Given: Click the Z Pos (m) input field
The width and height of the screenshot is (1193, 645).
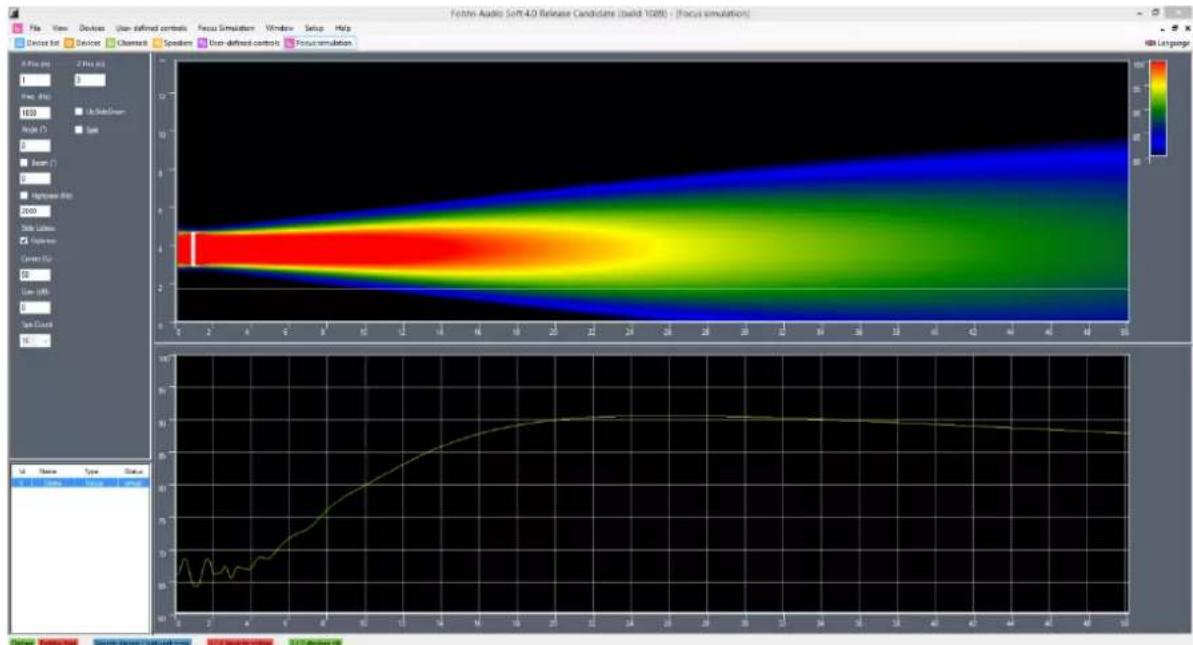Looking at the screenshot, I should (x=90, y=80).
